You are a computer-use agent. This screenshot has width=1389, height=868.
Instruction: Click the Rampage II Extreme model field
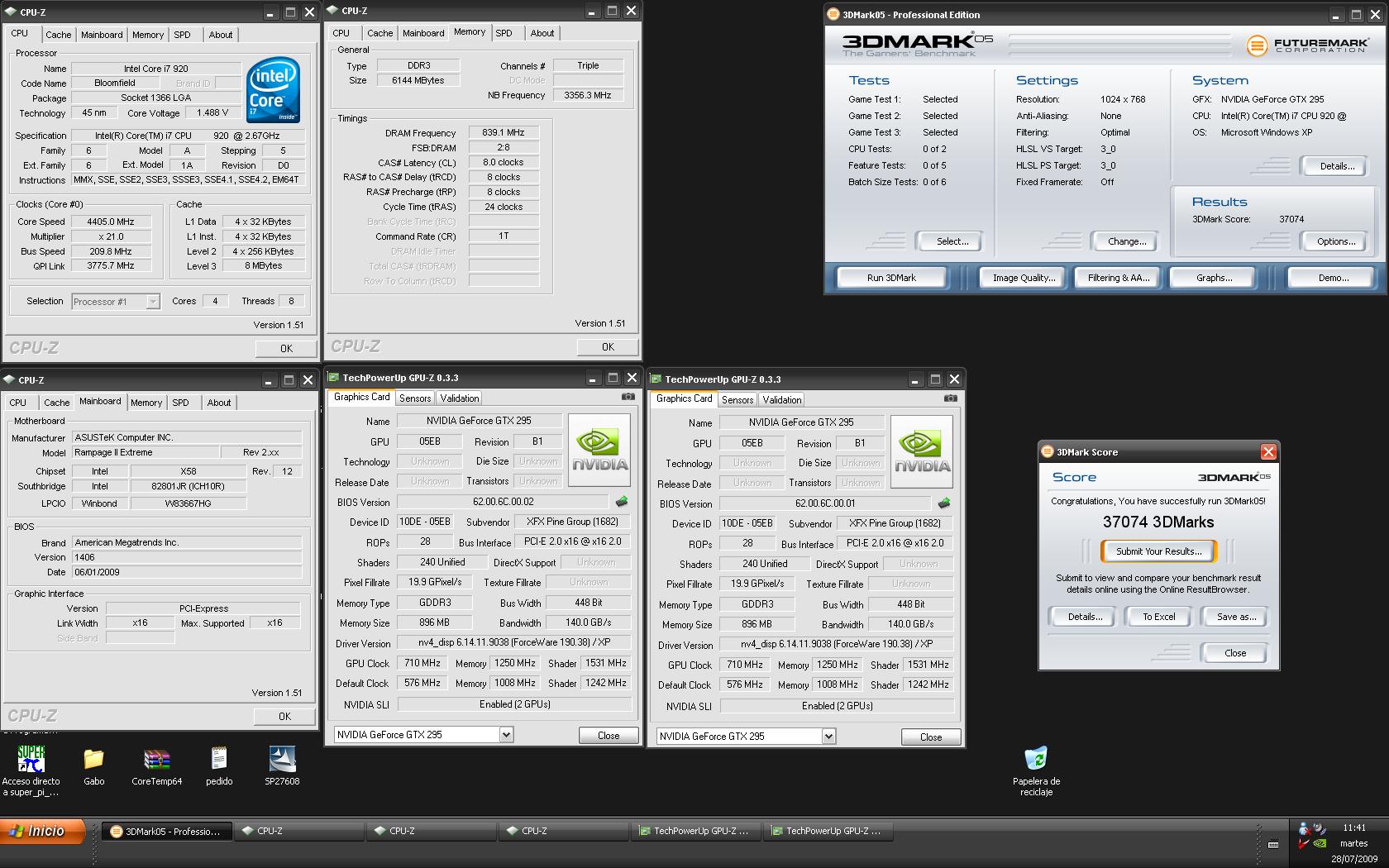coord(146,453)
